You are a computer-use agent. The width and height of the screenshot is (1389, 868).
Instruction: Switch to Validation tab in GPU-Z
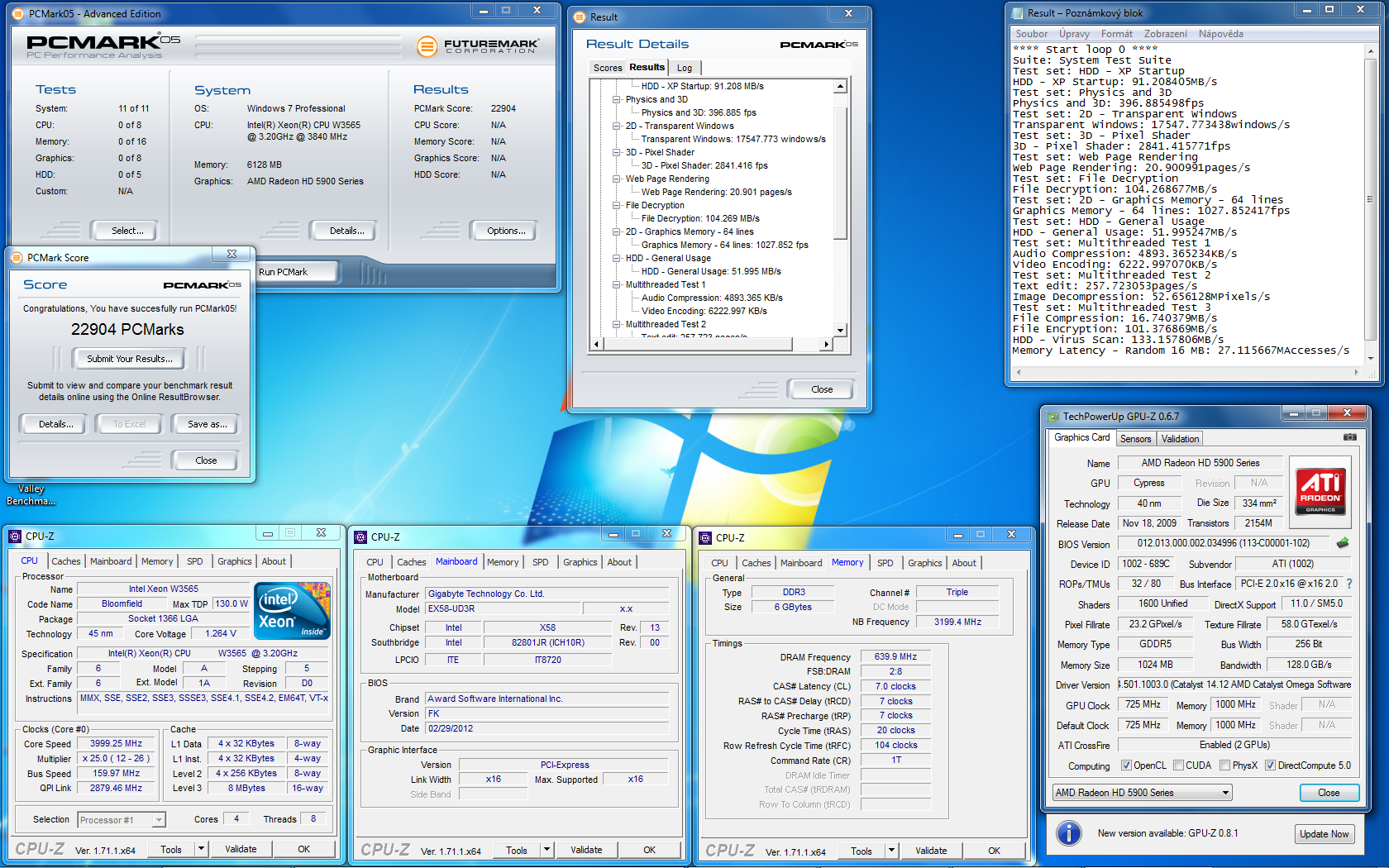[1180, 439]
